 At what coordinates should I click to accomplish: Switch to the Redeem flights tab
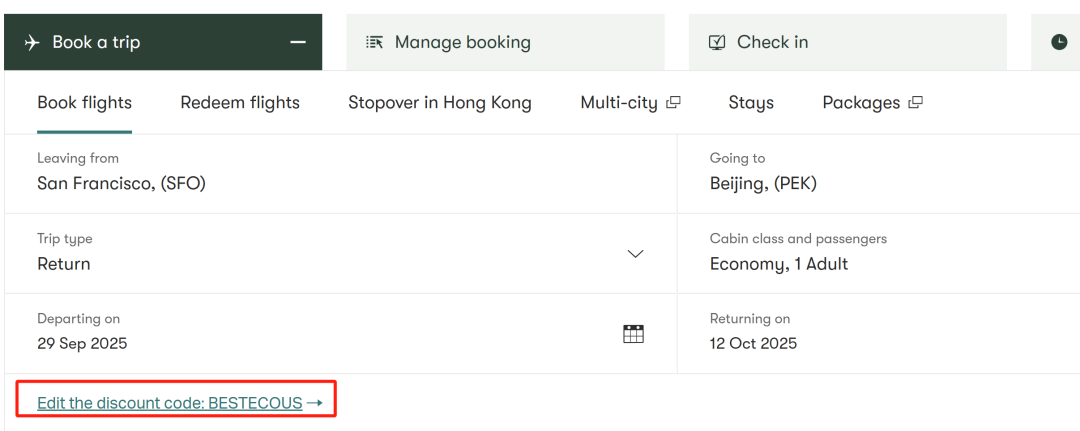240,102
